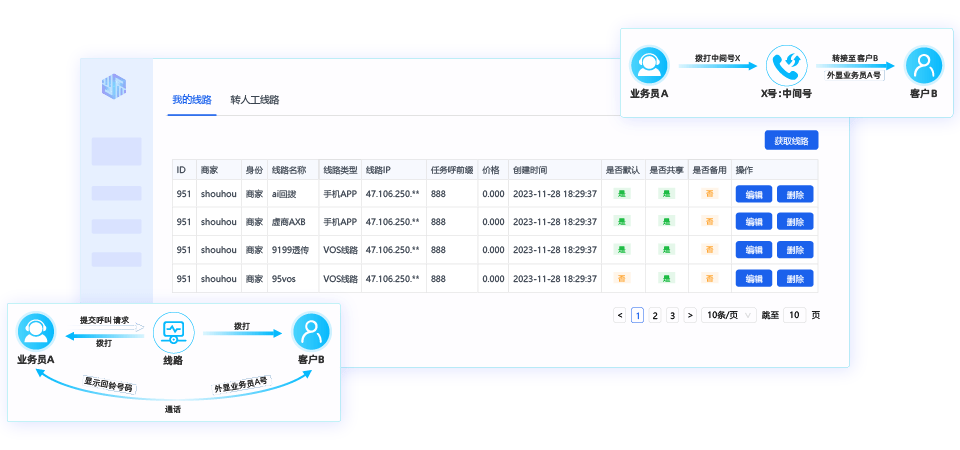Image resolution: width=960 pixels, height=450 pixels.
Task: Click the 9199透传 line name cell
Action: coord(293,250)
